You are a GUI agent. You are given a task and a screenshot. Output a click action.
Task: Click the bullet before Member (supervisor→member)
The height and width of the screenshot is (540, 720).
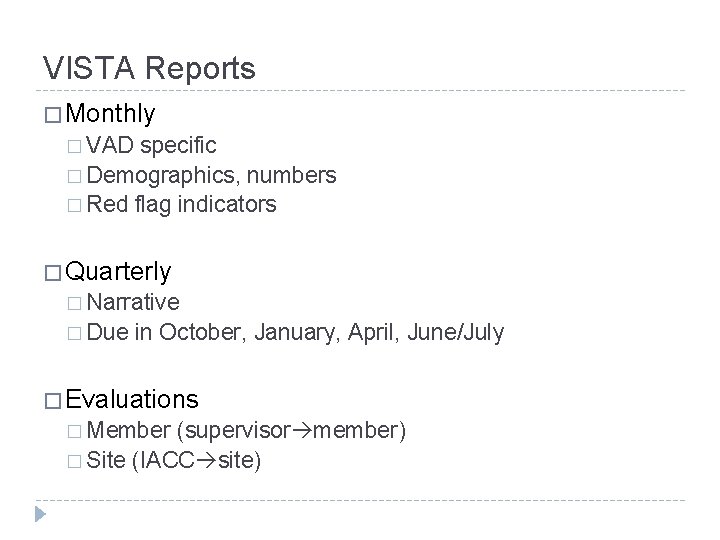pos(74,431)
